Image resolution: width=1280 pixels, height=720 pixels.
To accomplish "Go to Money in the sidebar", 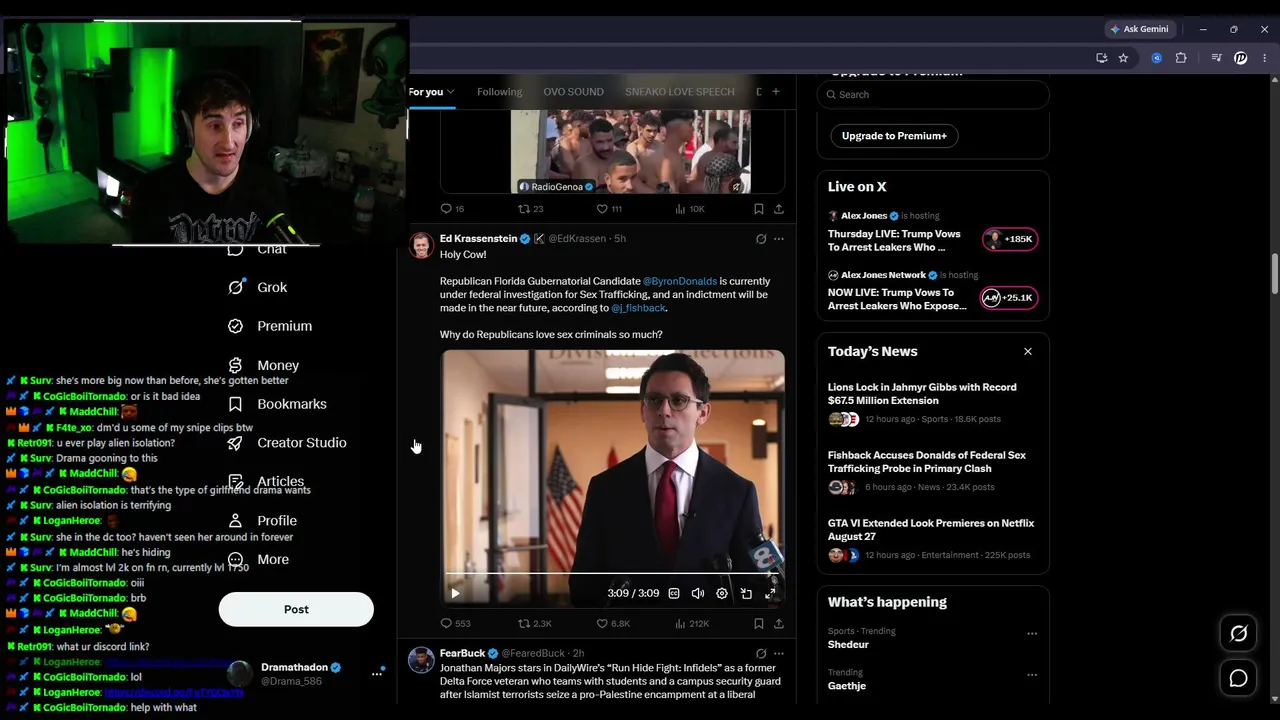I will 263,365.
